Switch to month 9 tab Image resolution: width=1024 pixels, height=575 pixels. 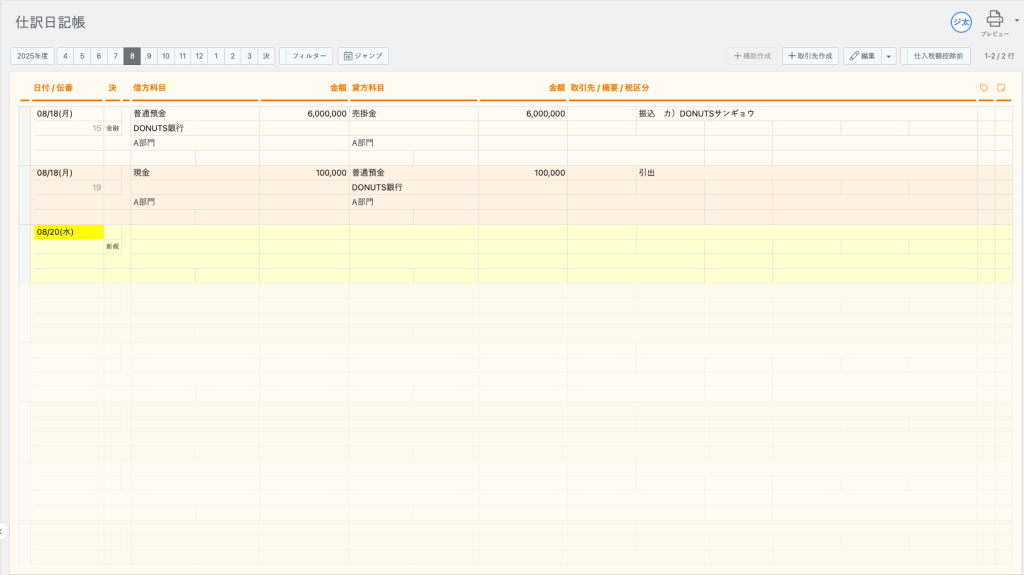[148, 56]
